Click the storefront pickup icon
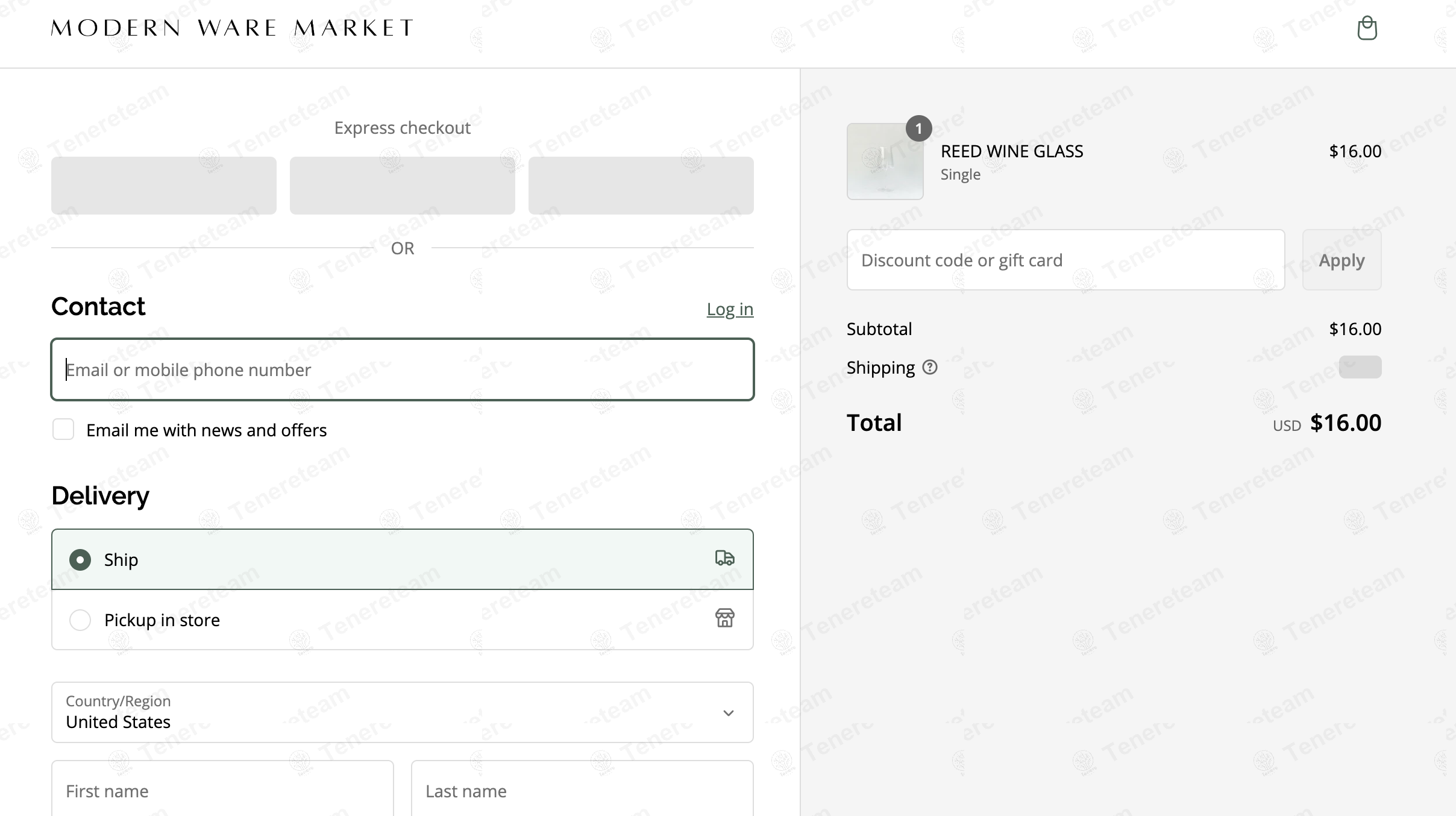Screen dimensions: 1456x816 pos(724,618)
